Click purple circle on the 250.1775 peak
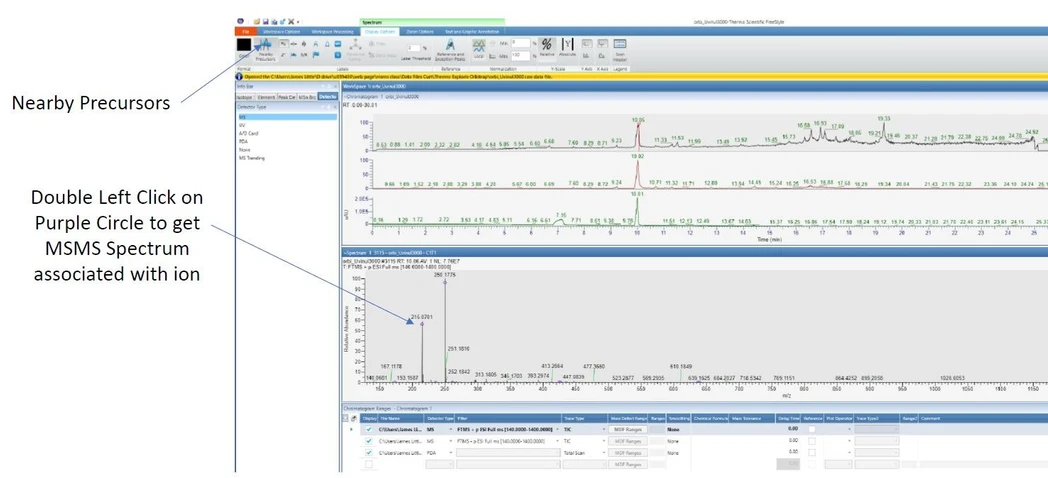Viewport: 1048px width, 478px height. tap(445, 282)
